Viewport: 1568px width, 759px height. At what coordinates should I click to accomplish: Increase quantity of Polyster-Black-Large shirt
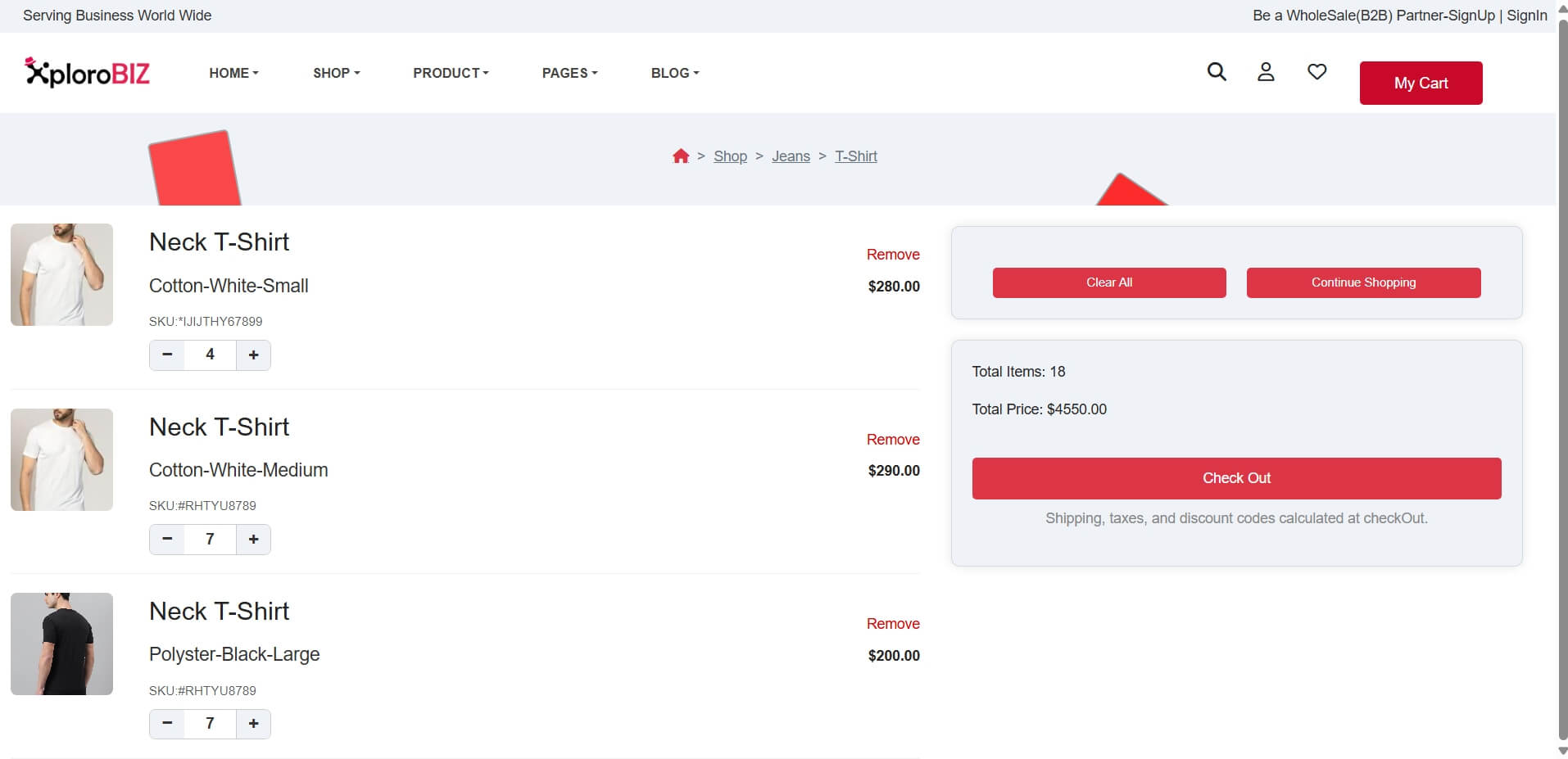pos(253,724)
